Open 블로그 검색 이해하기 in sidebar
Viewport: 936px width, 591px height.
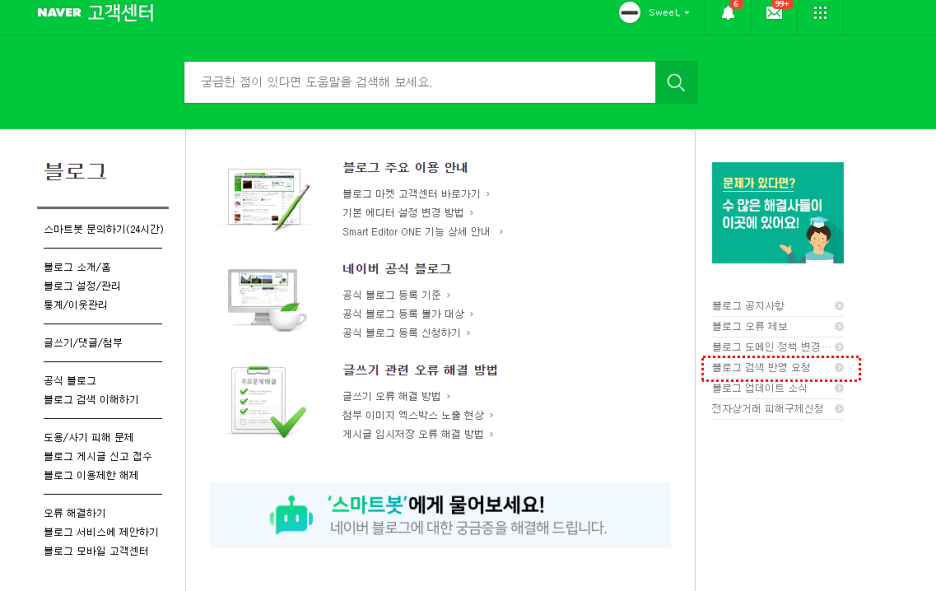click(x=91, y=399)
